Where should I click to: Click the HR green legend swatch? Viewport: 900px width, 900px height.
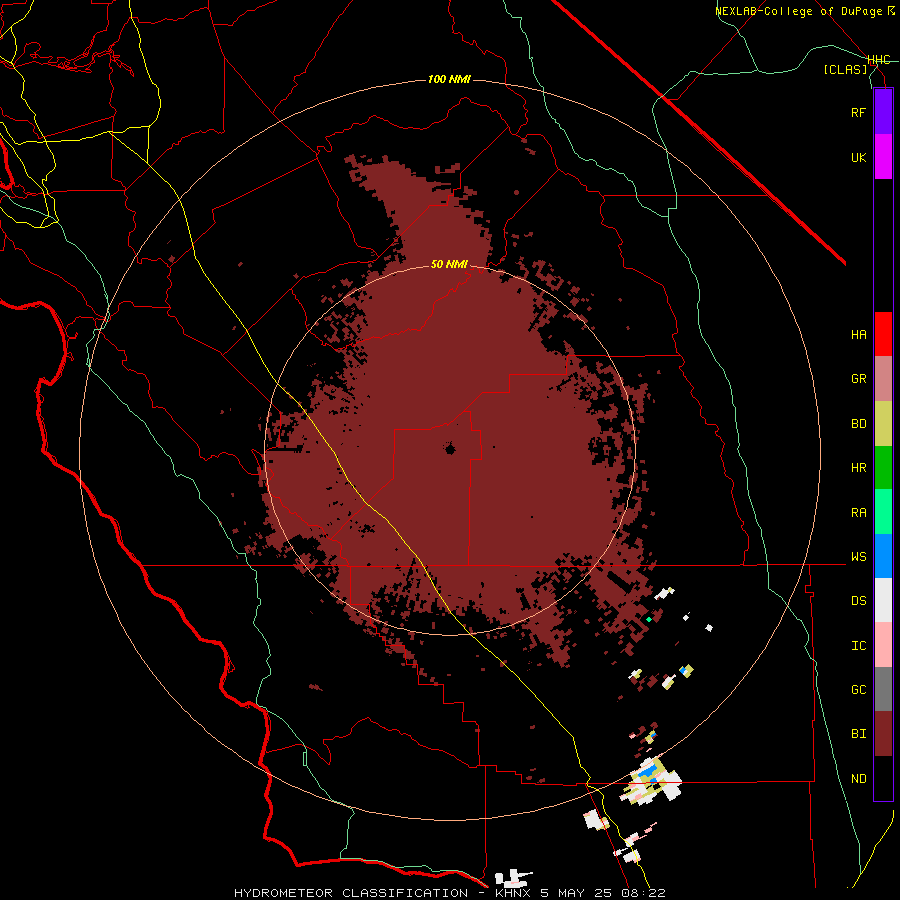pyautogui.click(x=883, y=468)
